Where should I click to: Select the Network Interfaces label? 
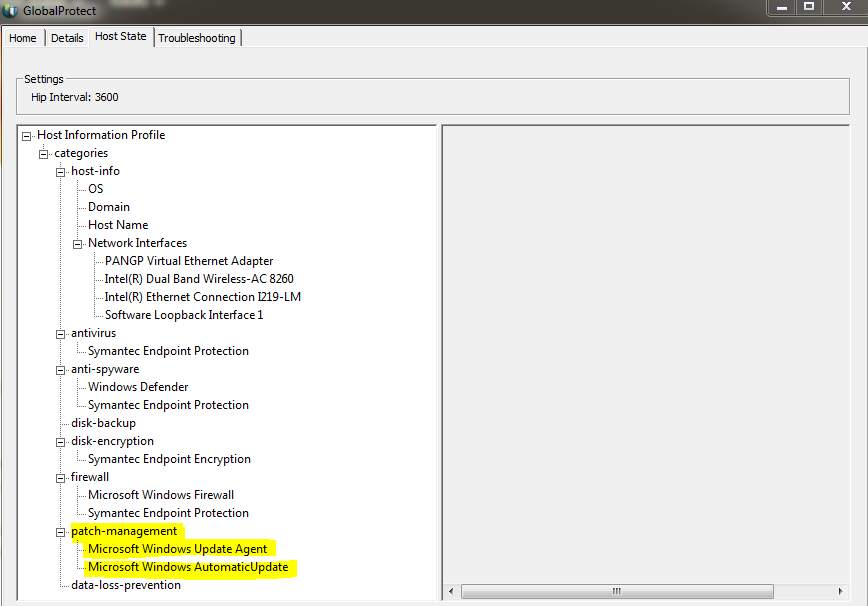137,243
